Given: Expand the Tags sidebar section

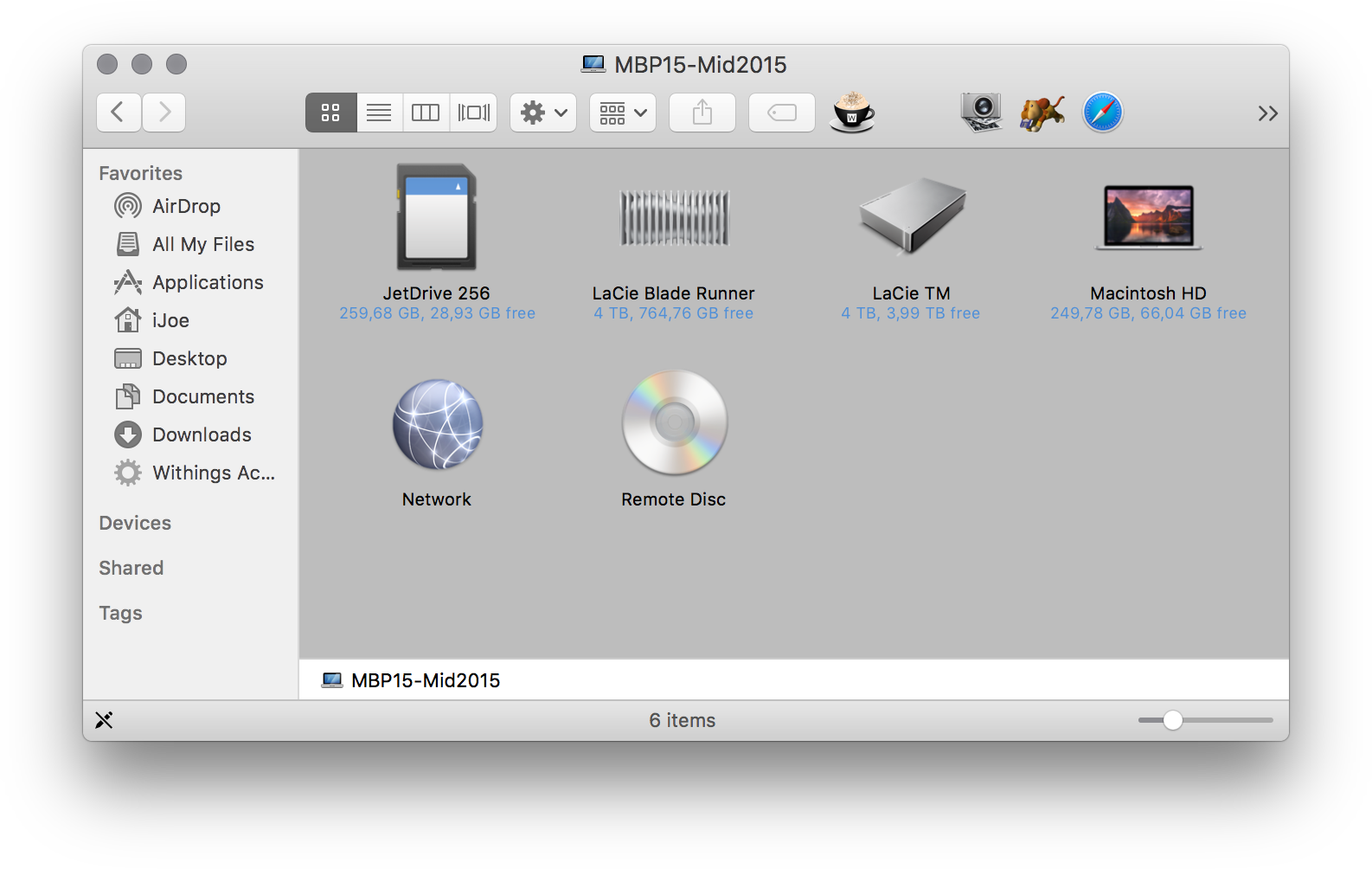Looking at the screenshot, I should coord(120,613).
